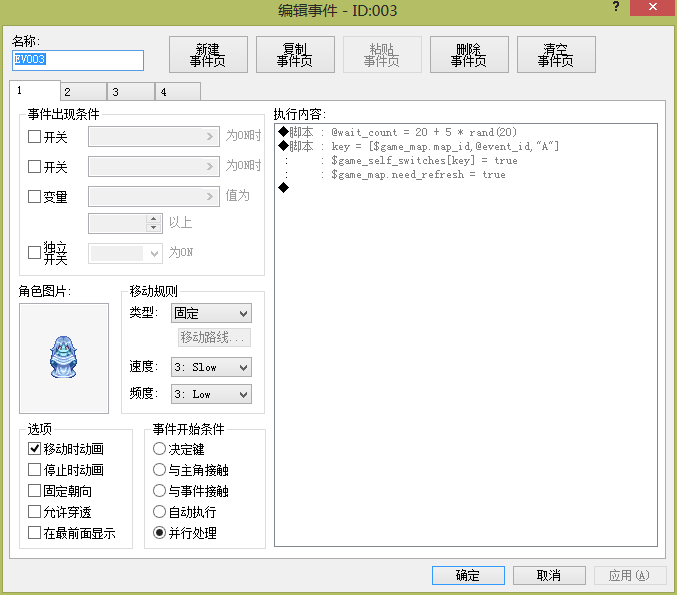Click the character sprite image thumbnail
Image resolution: width=677 pixels, height=595 pixels.
(x=64, y=358)
